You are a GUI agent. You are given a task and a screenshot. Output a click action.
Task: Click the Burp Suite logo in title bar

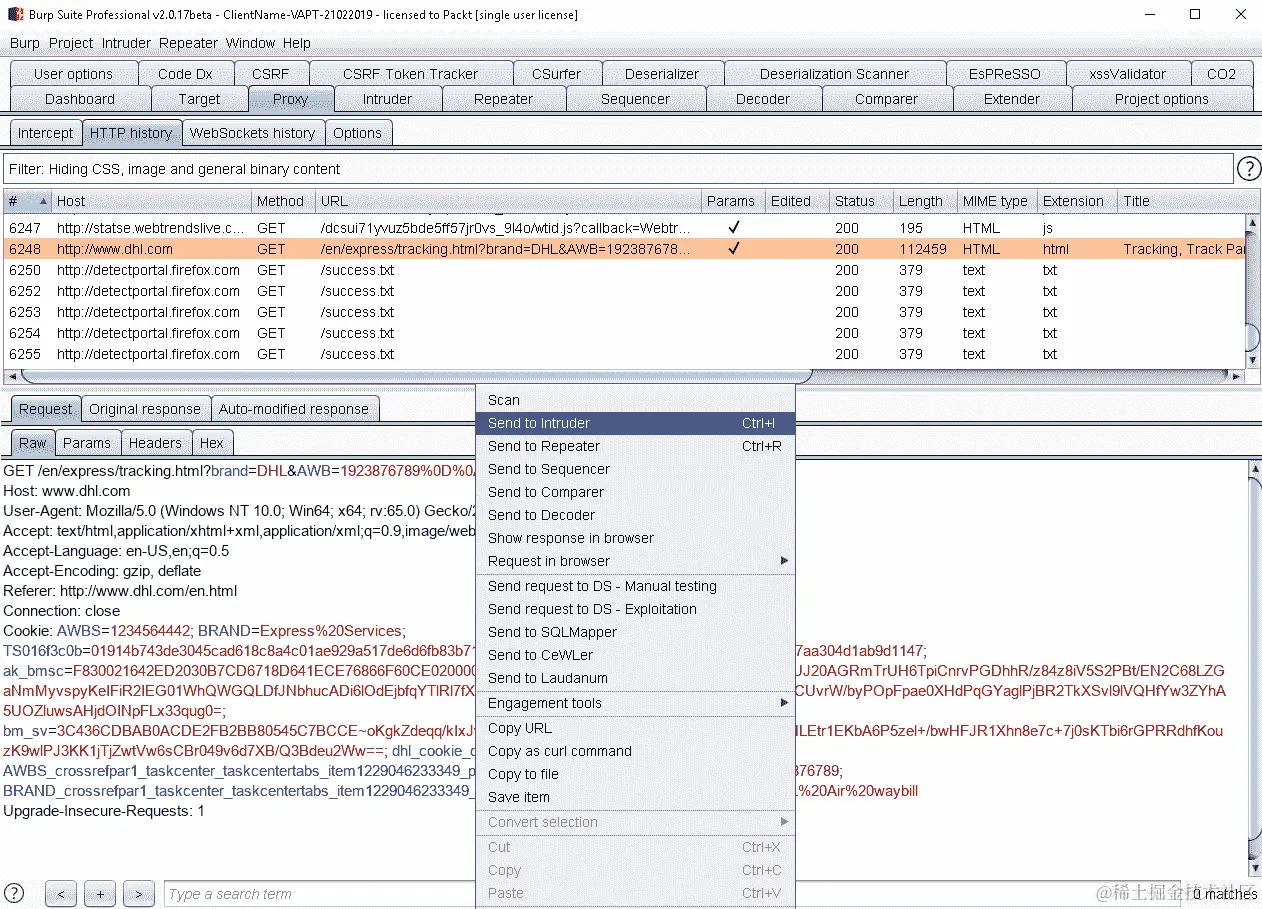15,15
